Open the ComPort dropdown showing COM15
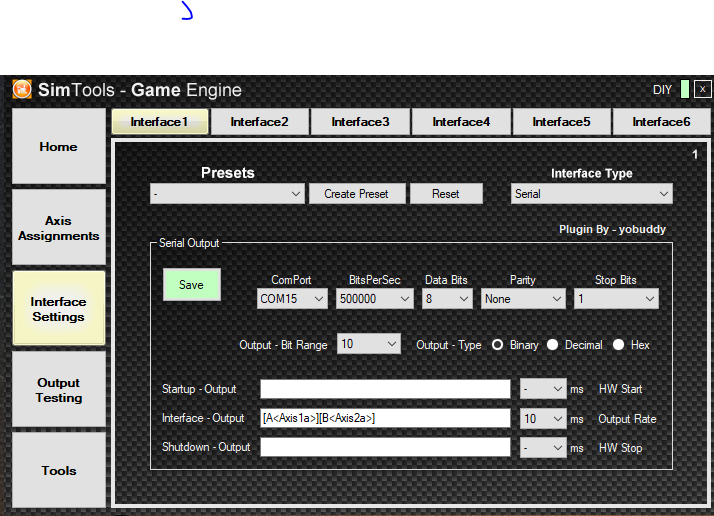Image resolution: width=714 pixels, height=516 pixels. click(292, 299)
